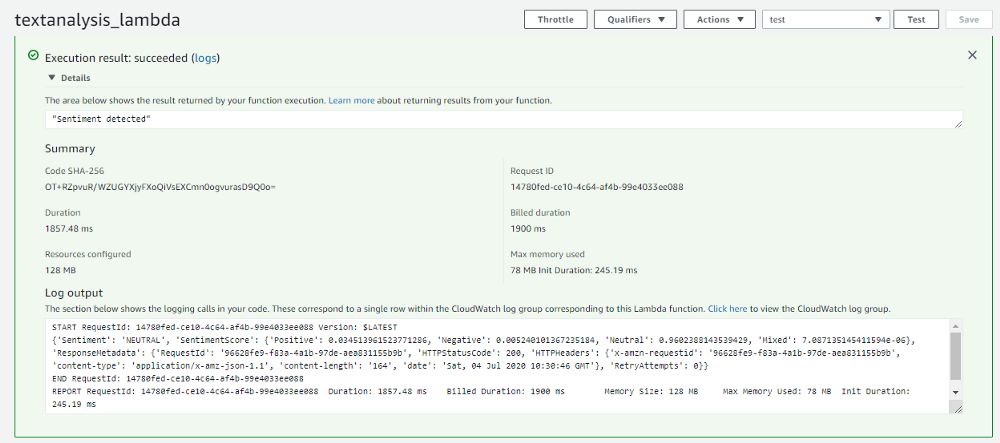
Task: Open the Actions dropdown menu
Action: (720, 19)
